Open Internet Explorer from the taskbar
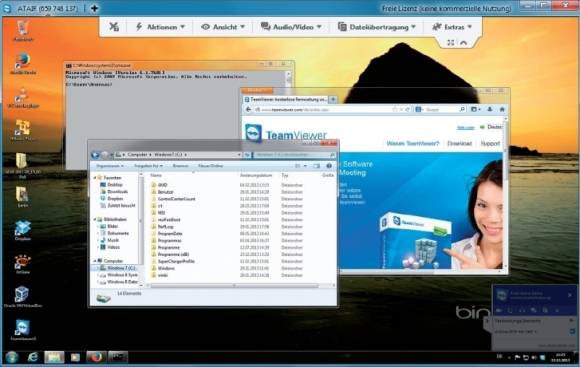Image resolution: width=580 pixels, height=367 pixels. click(33, 357)
